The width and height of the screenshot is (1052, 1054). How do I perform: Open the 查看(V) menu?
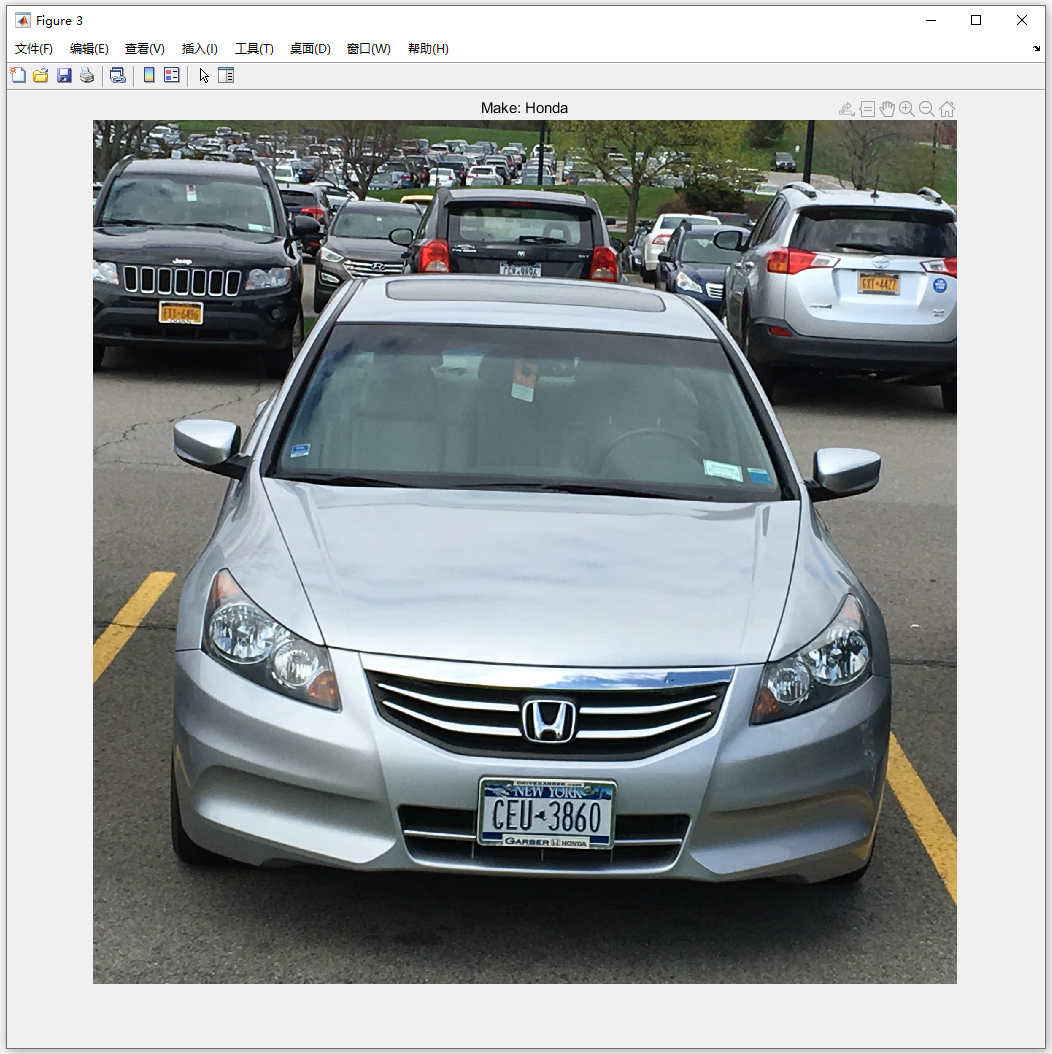point(145,48)
